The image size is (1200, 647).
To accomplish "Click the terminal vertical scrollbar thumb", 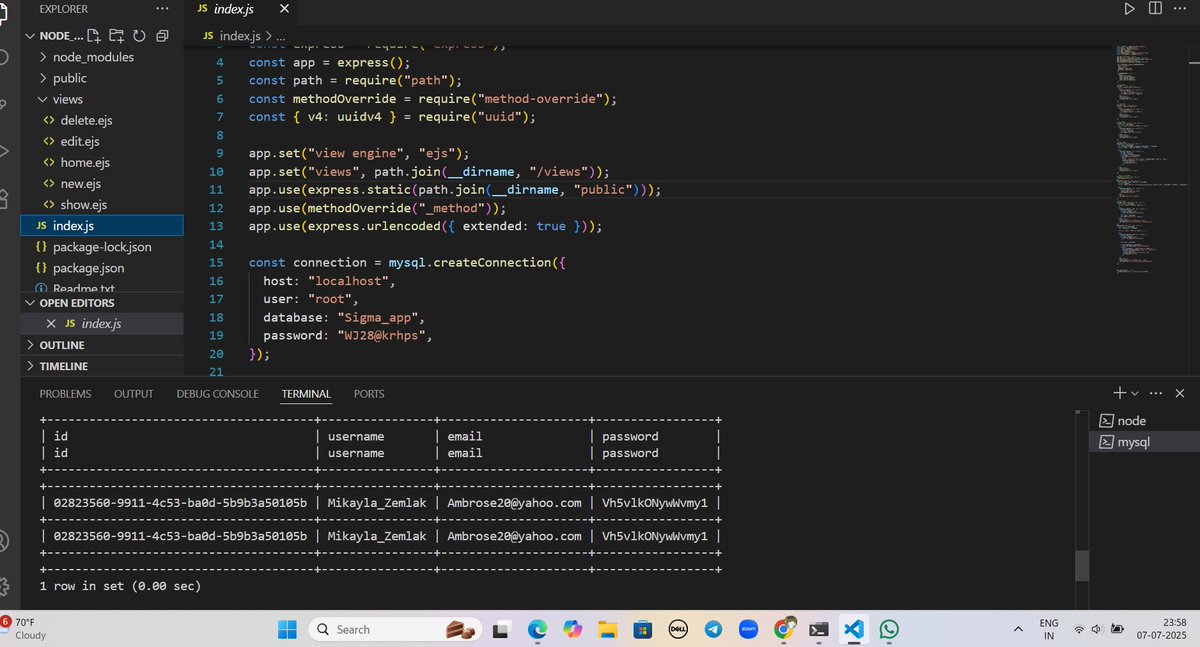I will [1081, 565].
